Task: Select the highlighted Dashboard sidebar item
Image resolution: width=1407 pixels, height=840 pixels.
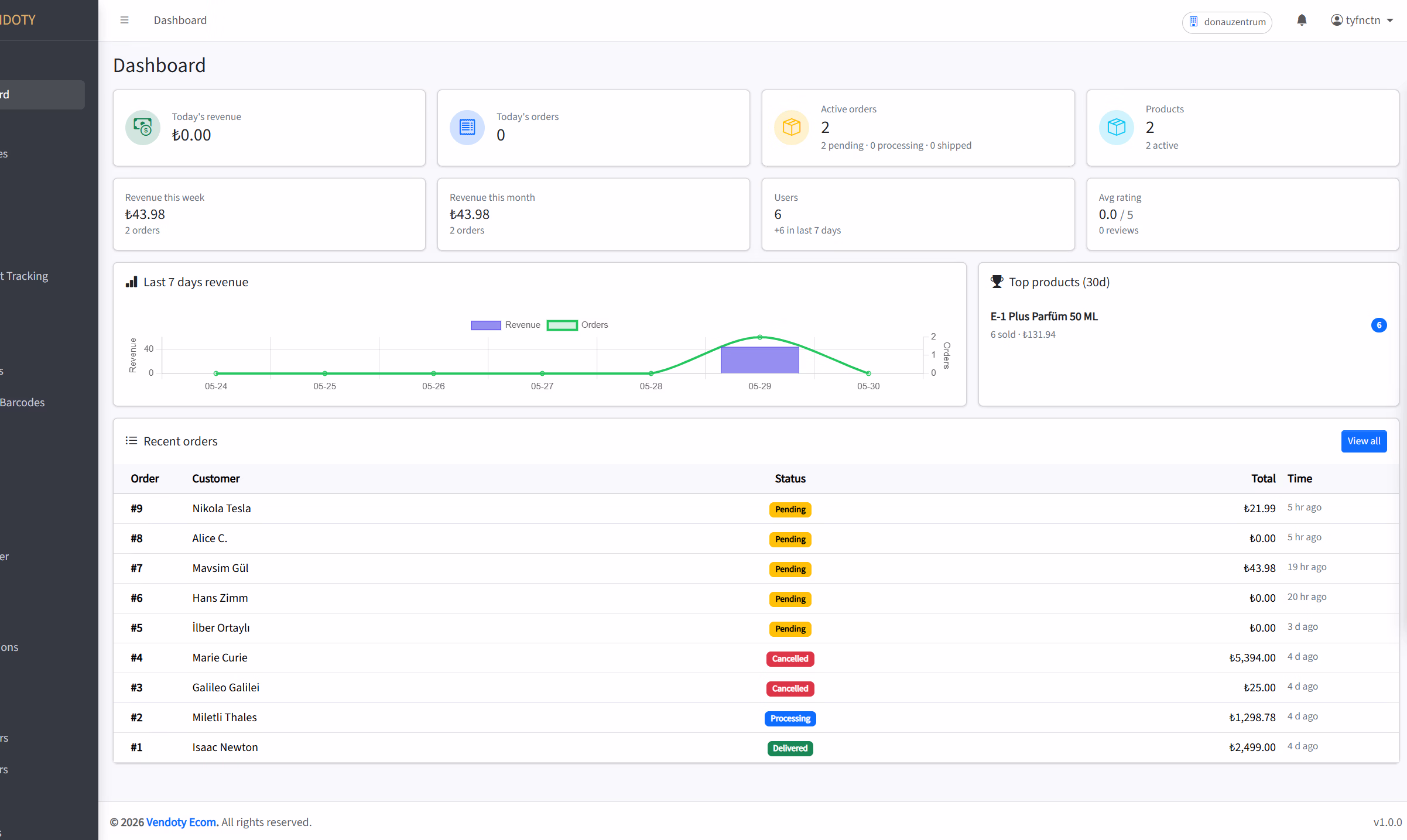Action: click(x=42, y=95)
